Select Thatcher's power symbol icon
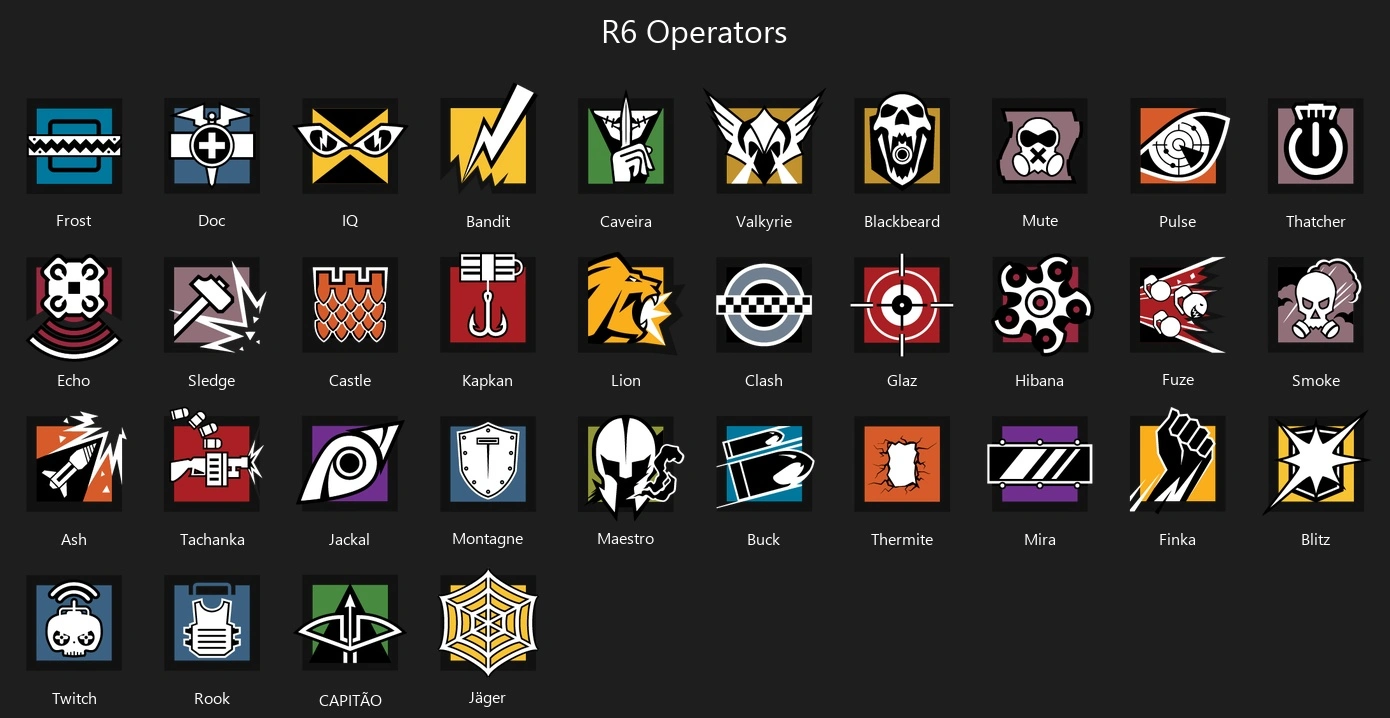This screenshot has width=1390, height=718. 1316,146
